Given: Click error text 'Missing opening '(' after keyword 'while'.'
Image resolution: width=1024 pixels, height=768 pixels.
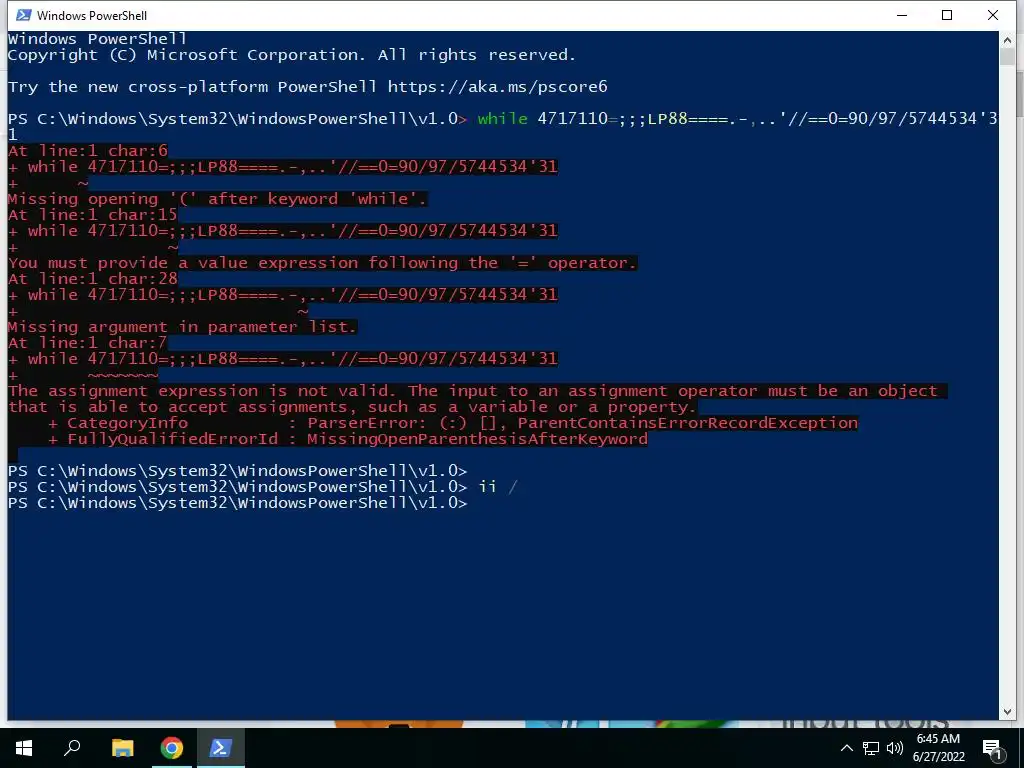Looking at the screenshot, I should pos(217,199).
